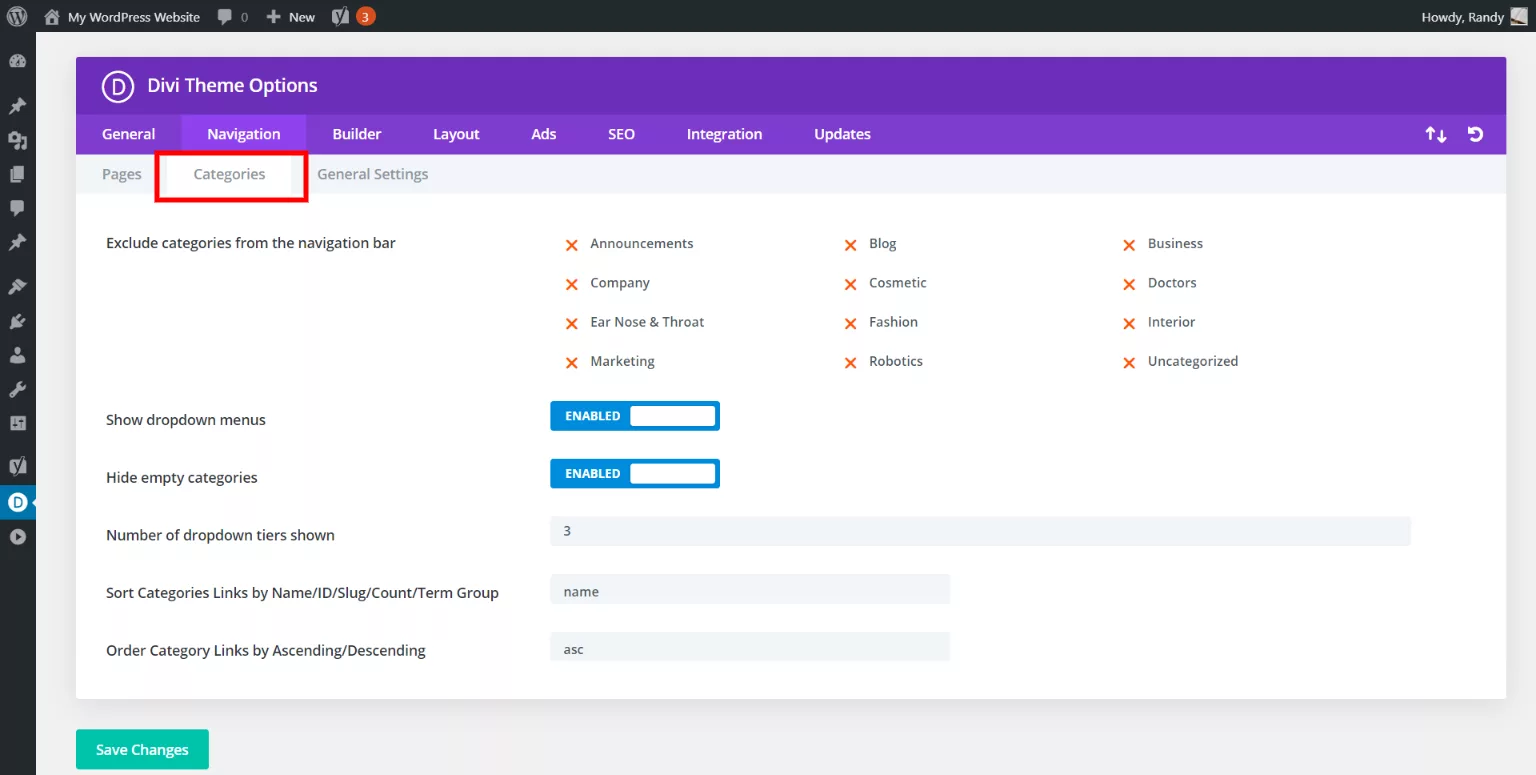
Task: Open the Tools wrench icon
Action: [17, 389]
